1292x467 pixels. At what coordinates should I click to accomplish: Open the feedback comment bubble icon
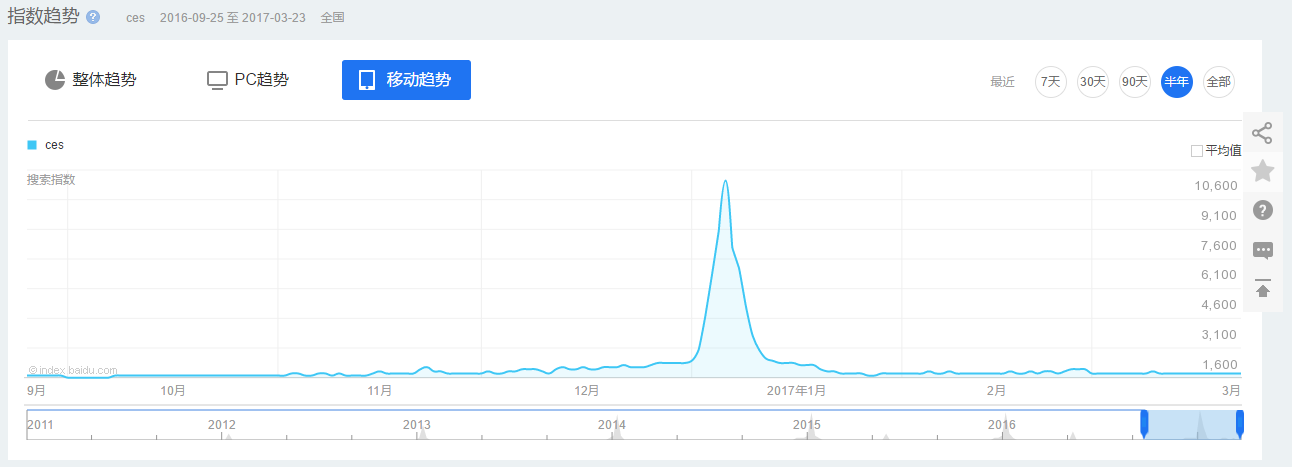coord(1262,250)
